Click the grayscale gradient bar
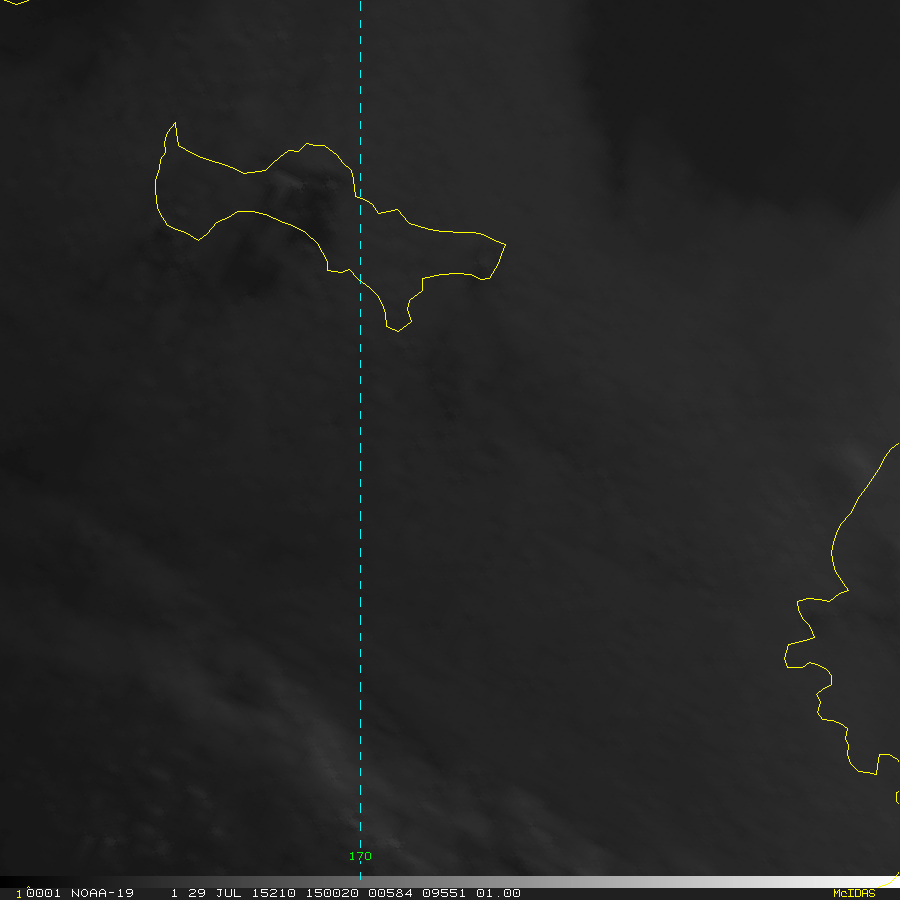The image size is (900, 900). (x=450, y=882)
